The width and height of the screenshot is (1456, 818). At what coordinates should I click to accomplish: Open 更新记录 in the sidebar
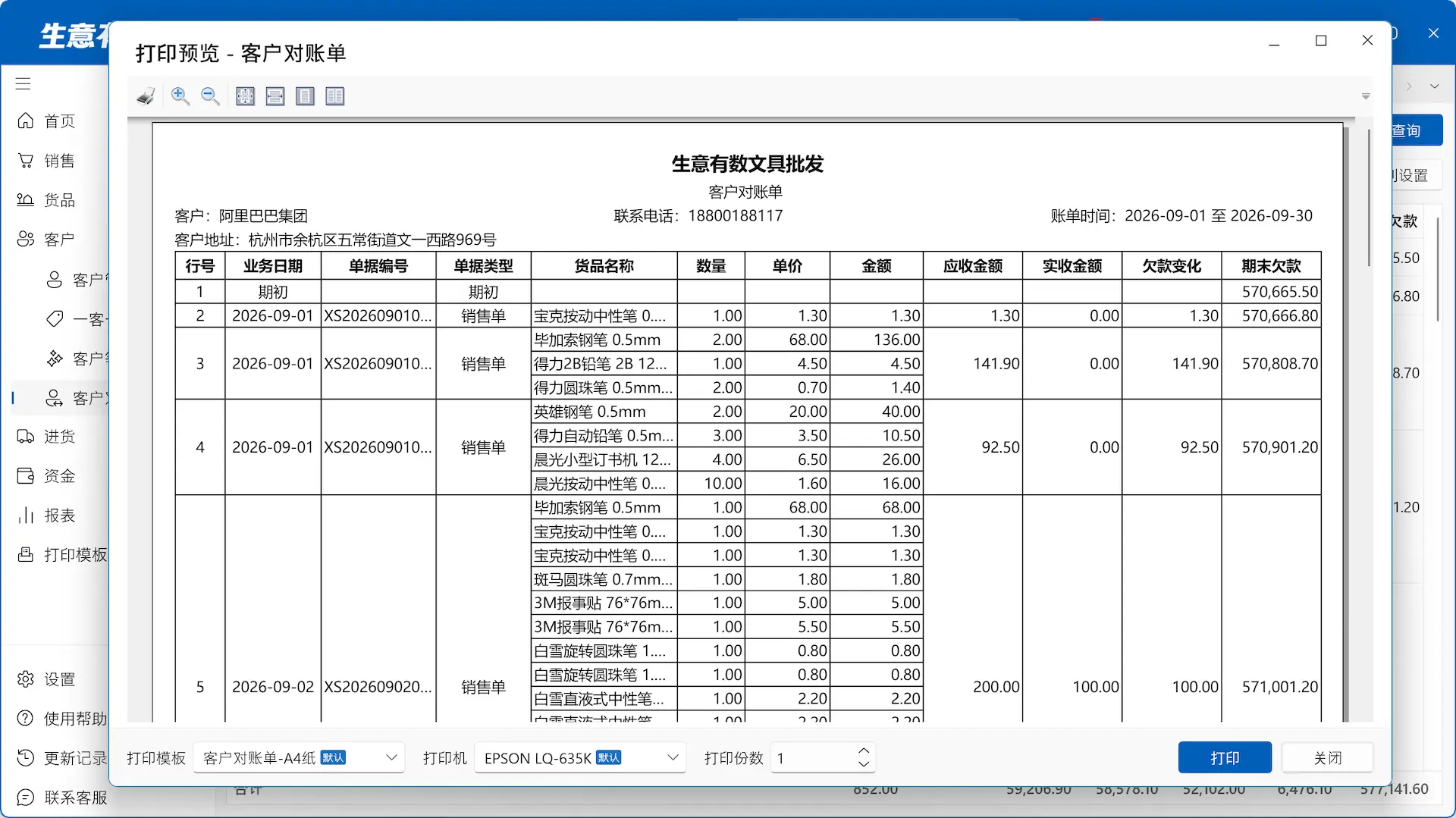(62, 758)
